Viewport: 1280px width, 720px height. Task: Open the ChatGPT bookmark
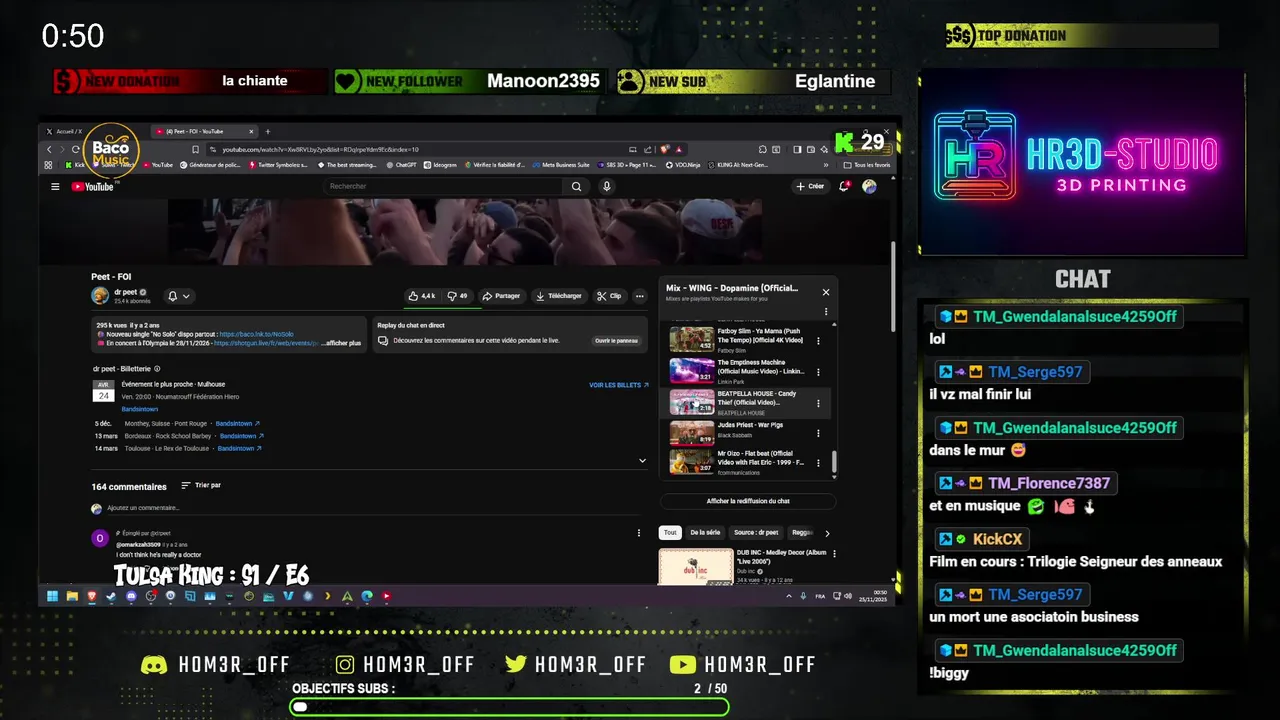click(402, 165)
